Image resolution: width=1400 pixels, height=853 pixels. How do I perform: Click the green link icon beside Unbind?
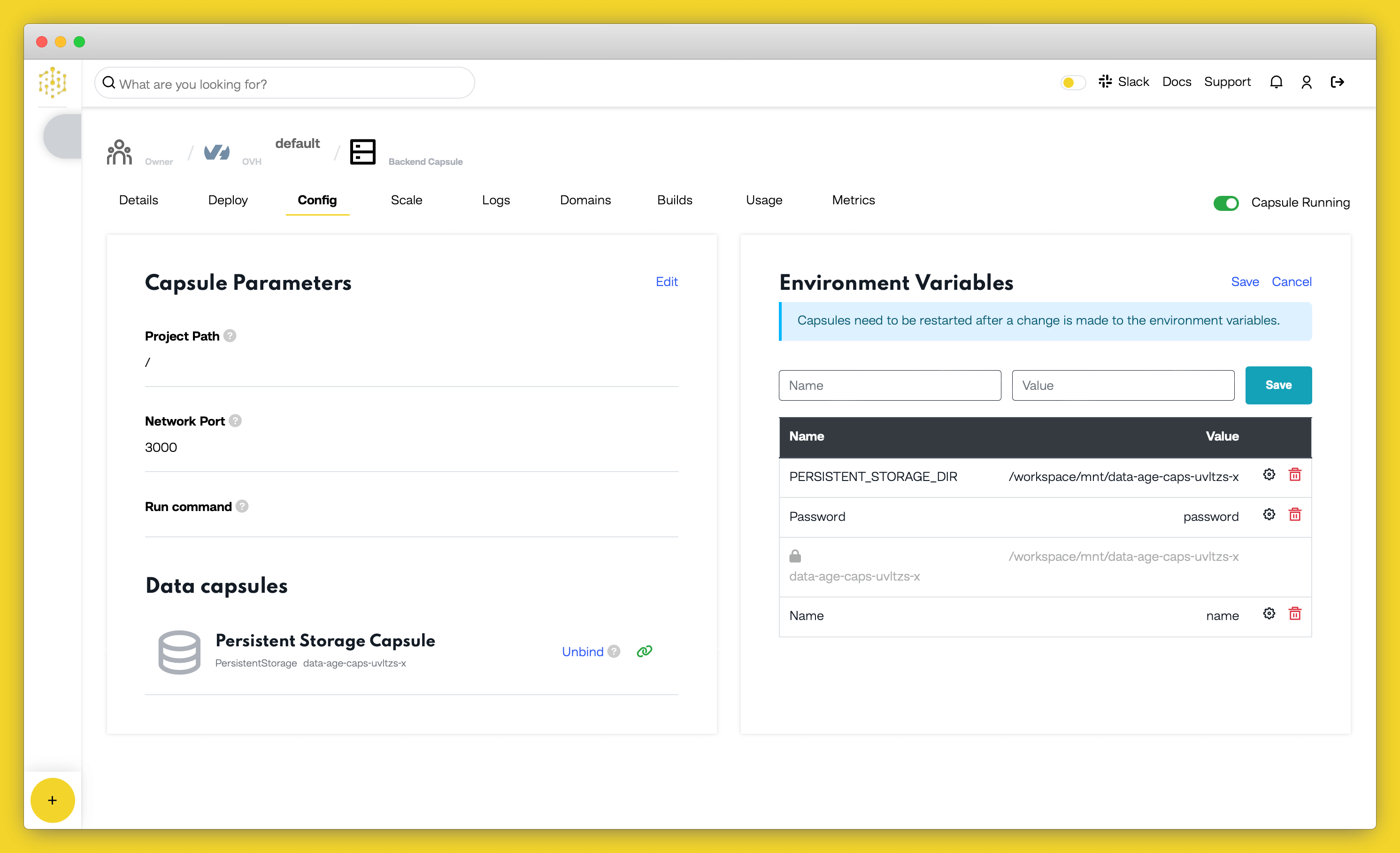tap(644, 651)
